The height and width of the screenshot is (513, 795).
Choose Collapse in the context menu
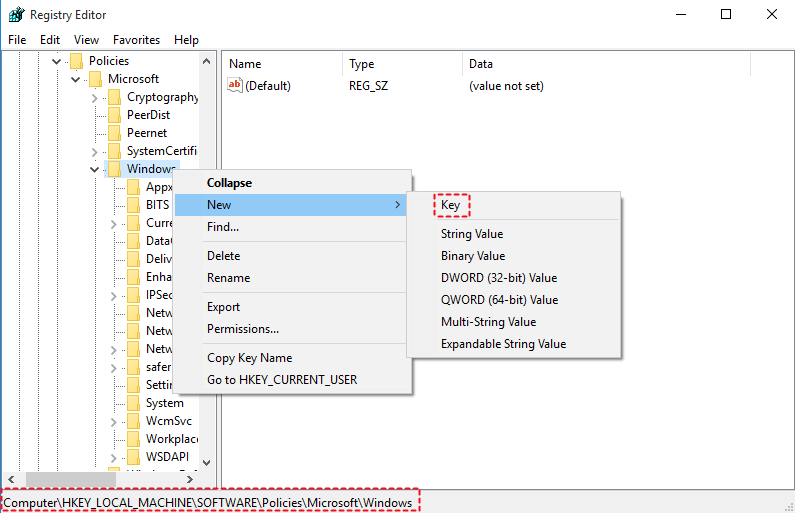click(291, 183)
